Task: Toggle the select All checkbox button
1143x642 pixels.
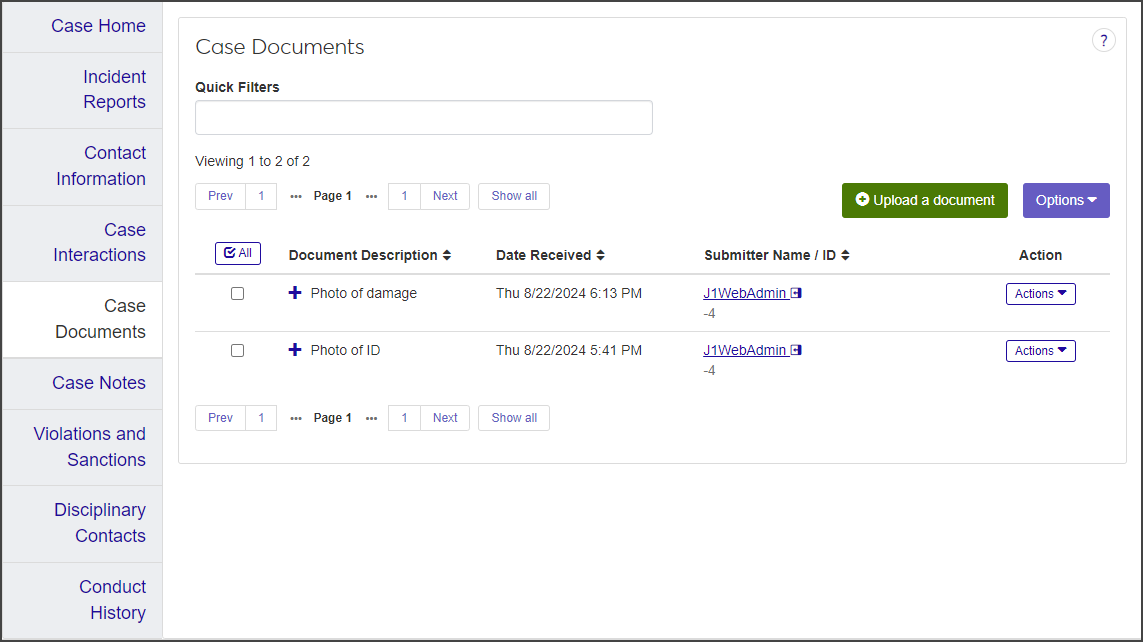Action: pyautogui.click(x=238, y=254)
